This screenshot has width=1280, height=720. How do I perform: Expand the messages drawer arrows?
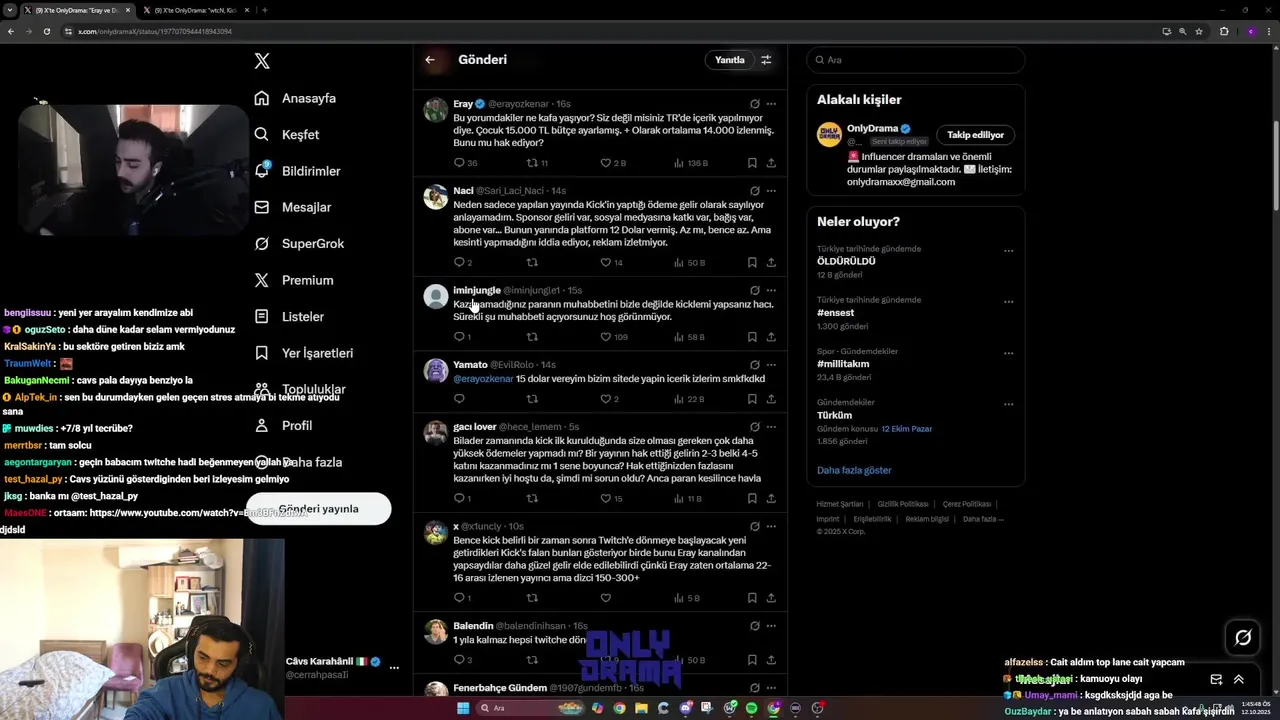click(x=1239, y=679)
